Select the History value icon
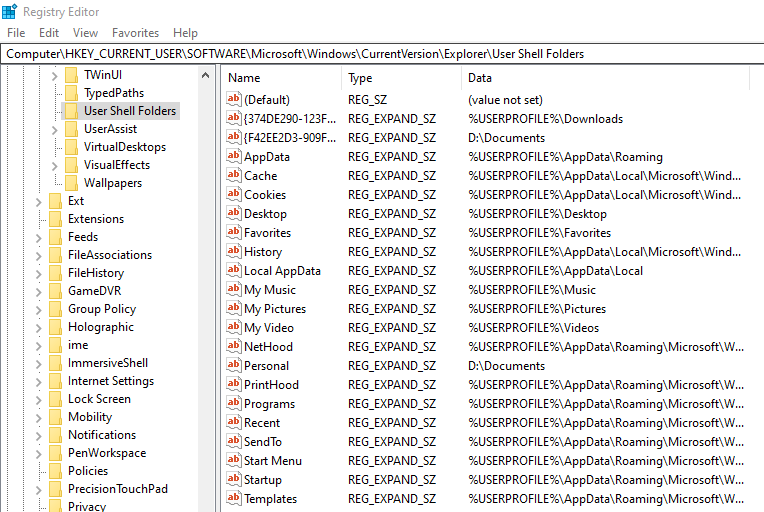The width and height of the screenshot is (764, 512). point(234,251)
